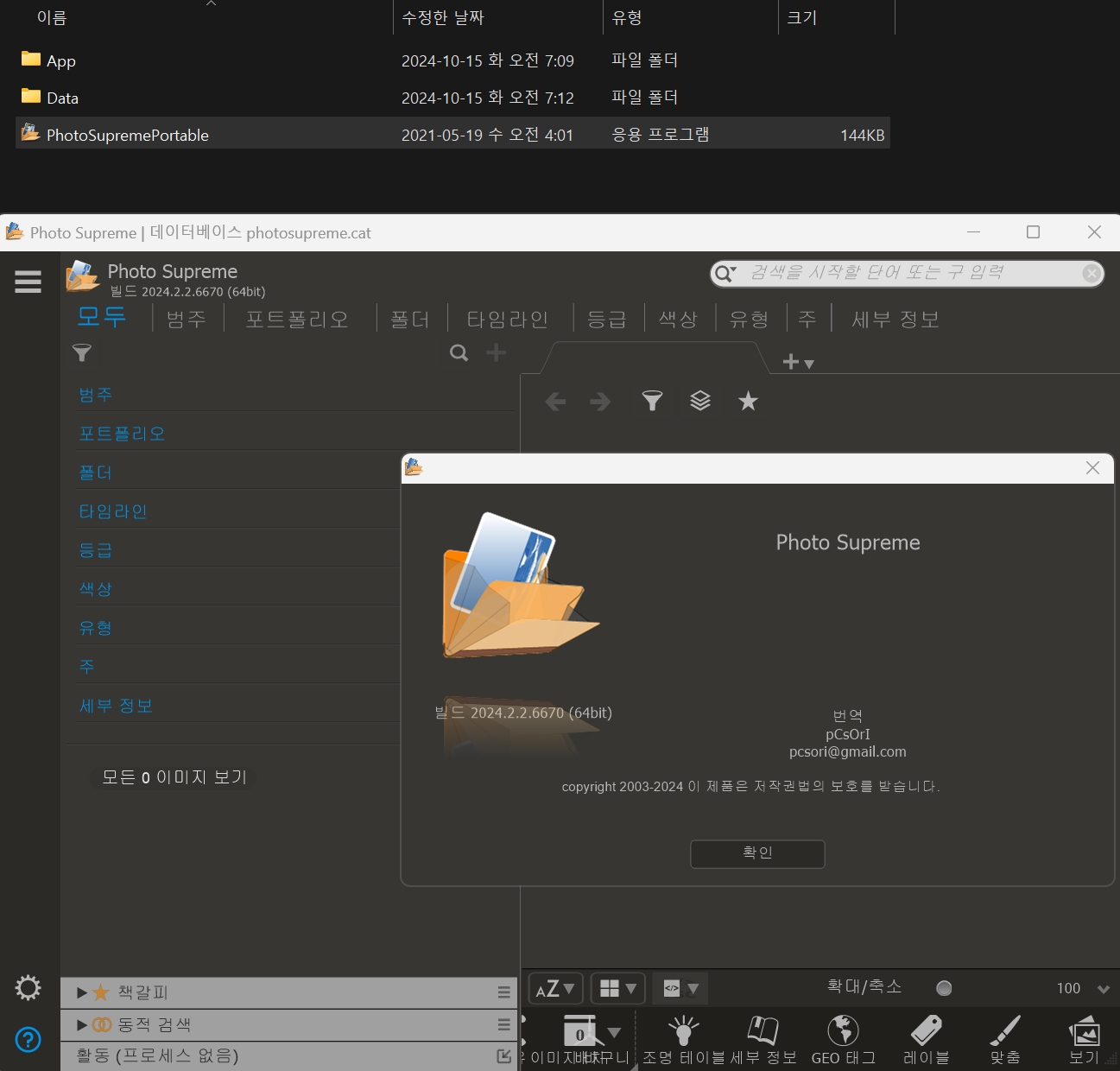Click the Photo Supreme logo in header
This screenshot has width=1120, height=1071.
coord(82,277)
